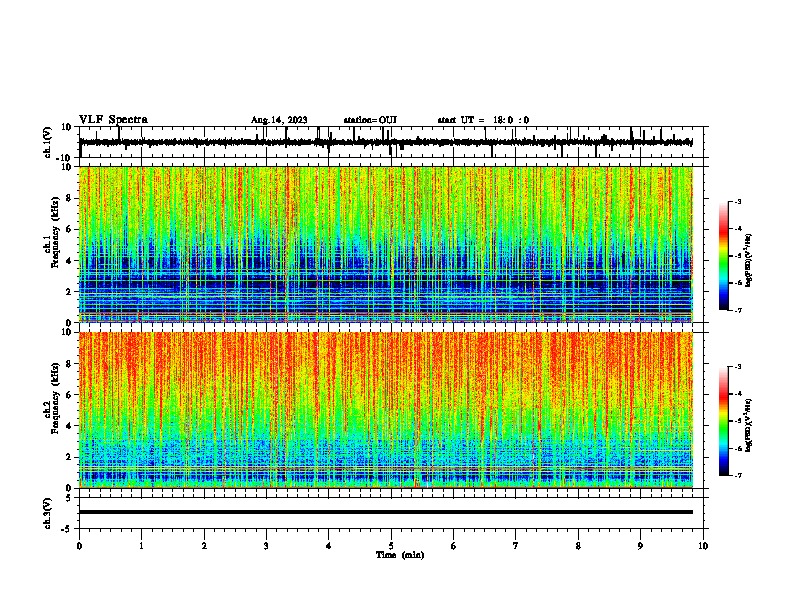This screenshot has height=612, width=792.
Task: Click the ch.2 spectrogram panel
Action: [x=386, y=410]
